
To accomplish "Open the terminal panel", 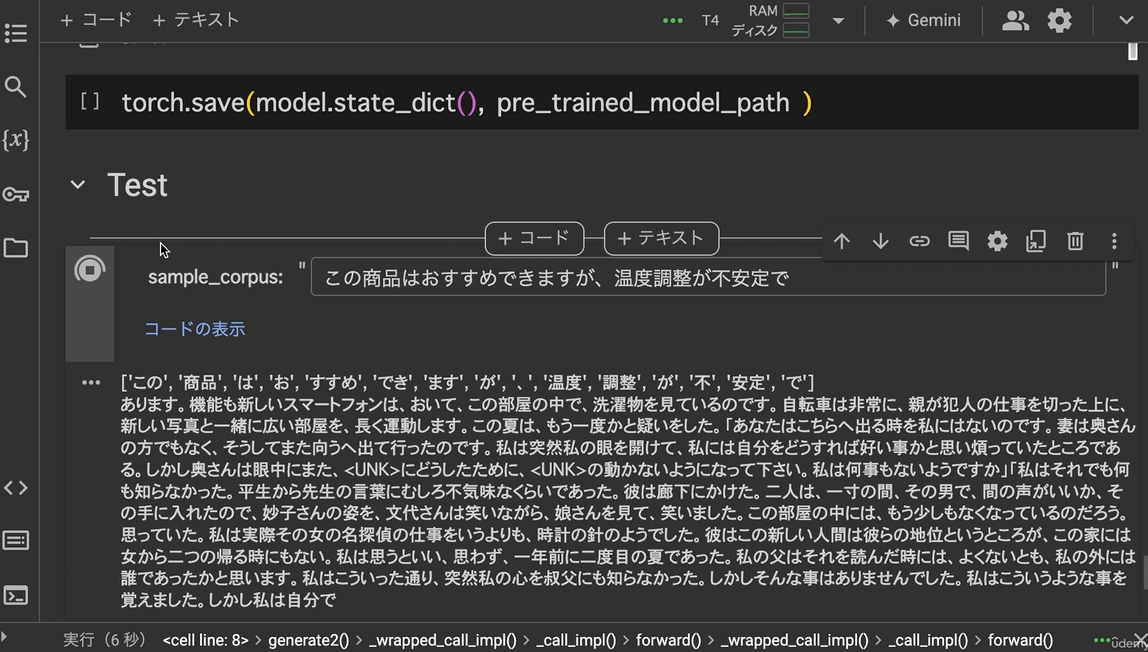I will (16, 596).
